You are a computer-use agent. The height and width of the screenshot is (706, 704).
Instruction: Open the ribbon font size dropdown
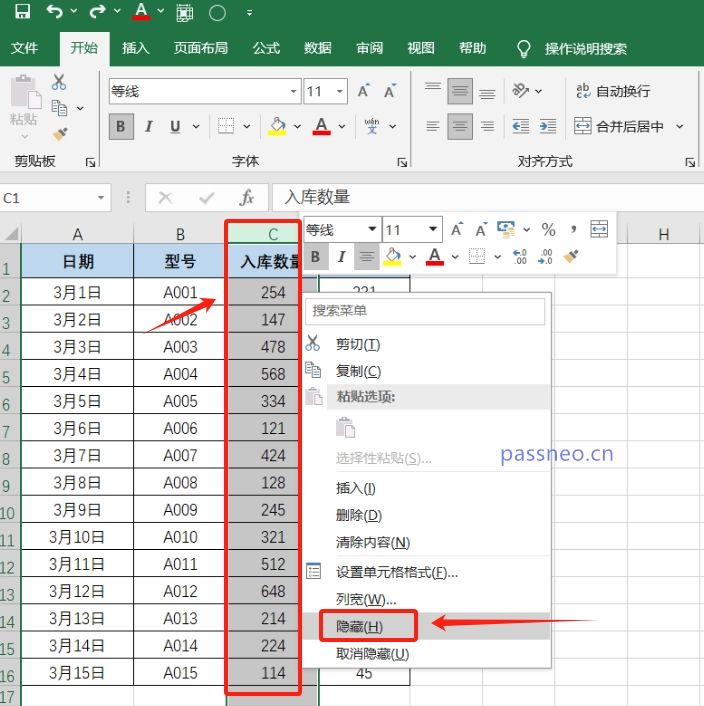pos(340,91)
